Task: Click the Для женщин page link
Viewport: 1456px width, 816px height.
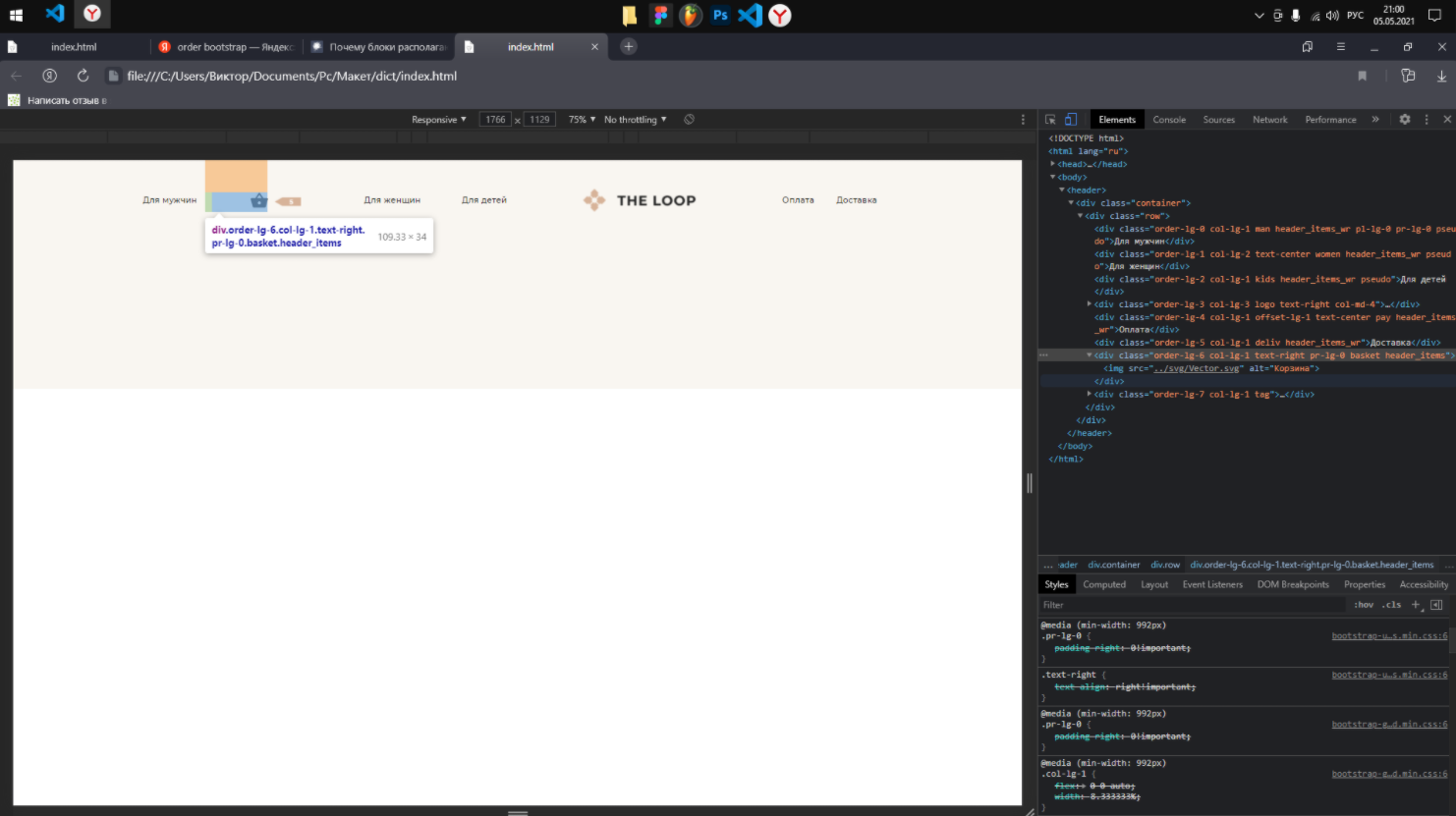Action: pos(392,200)
